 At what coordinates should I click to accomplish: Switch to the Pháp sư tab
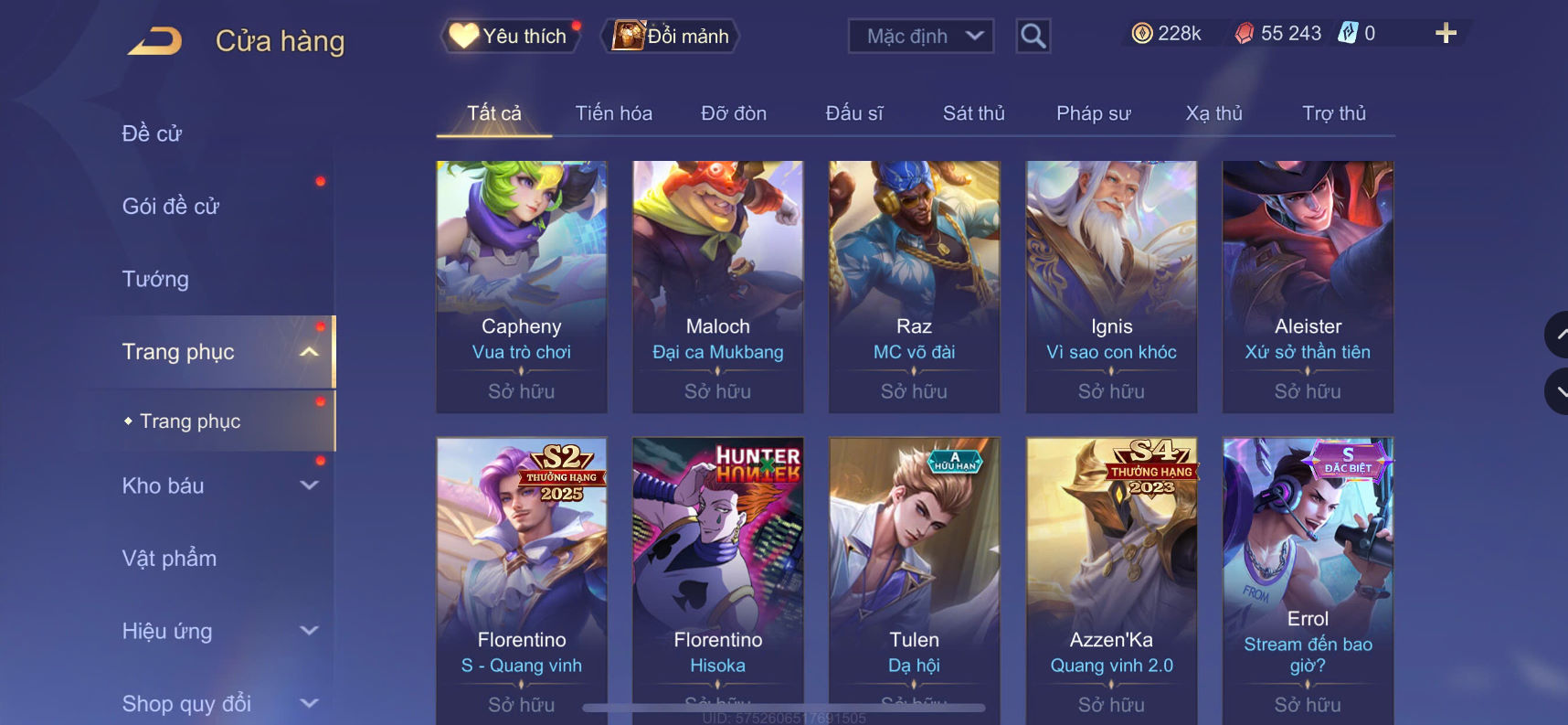[1094, 113]
